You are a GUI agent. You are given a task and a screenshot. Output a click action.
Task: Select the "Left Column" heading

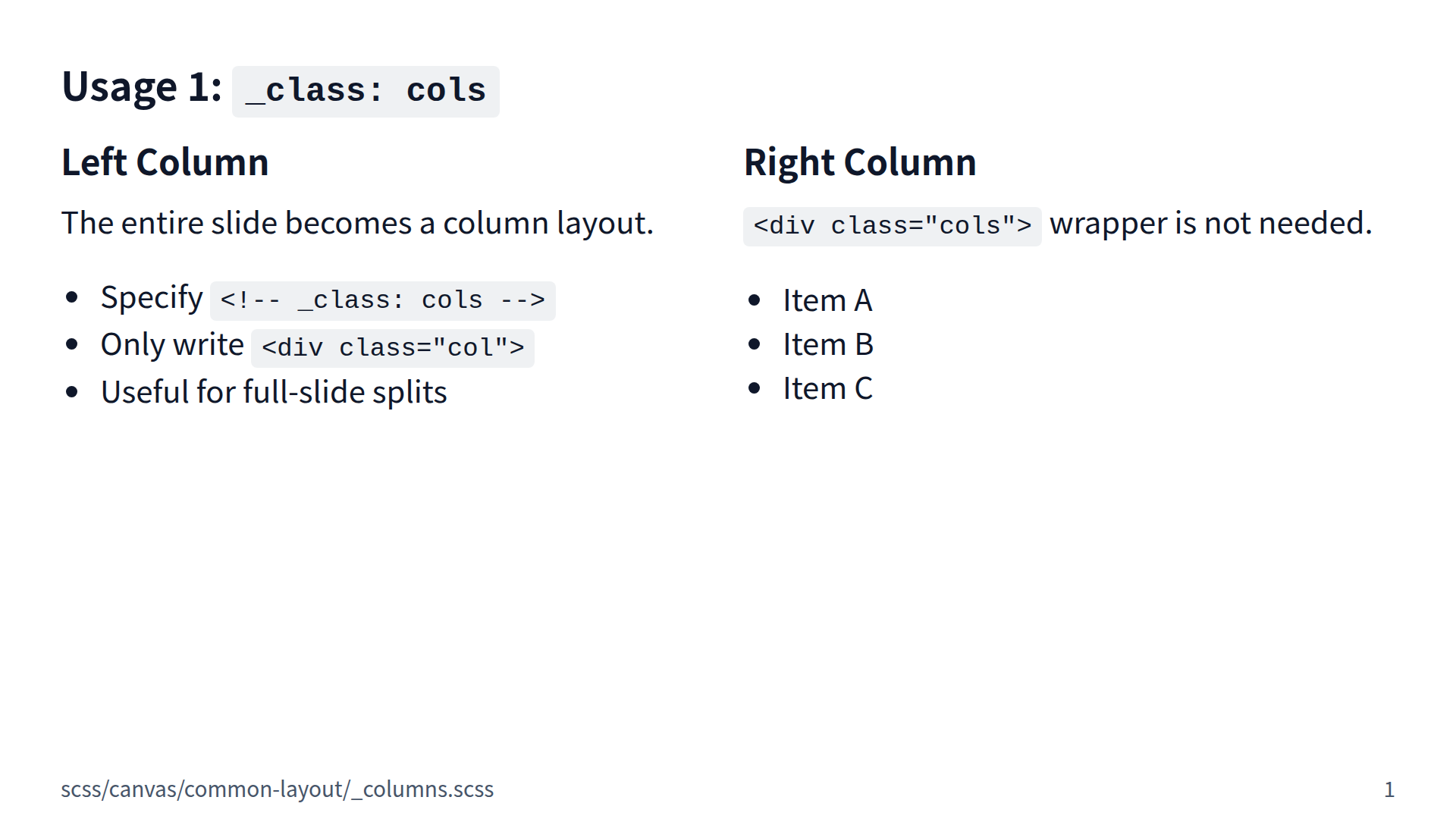coord(165,162)
